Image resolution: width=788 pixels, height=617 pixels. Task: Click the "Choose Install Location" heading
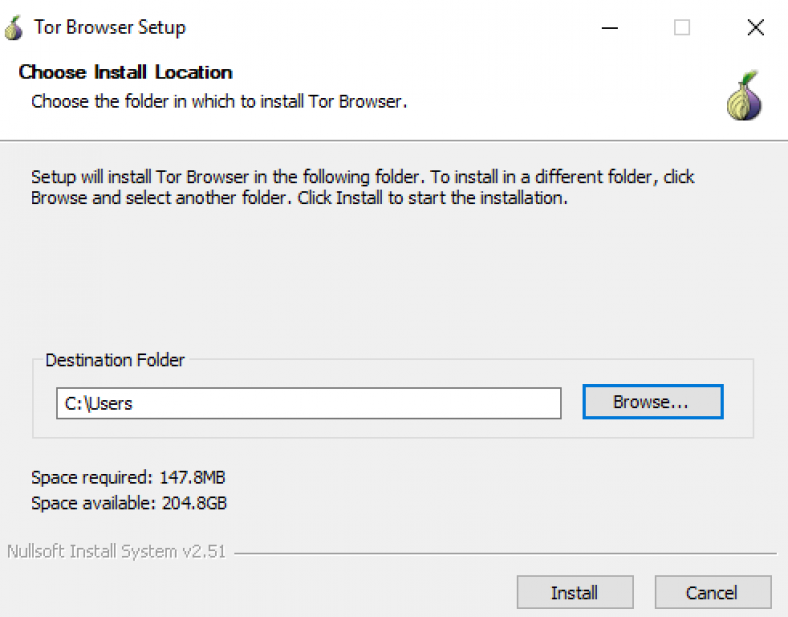point(125,72)
